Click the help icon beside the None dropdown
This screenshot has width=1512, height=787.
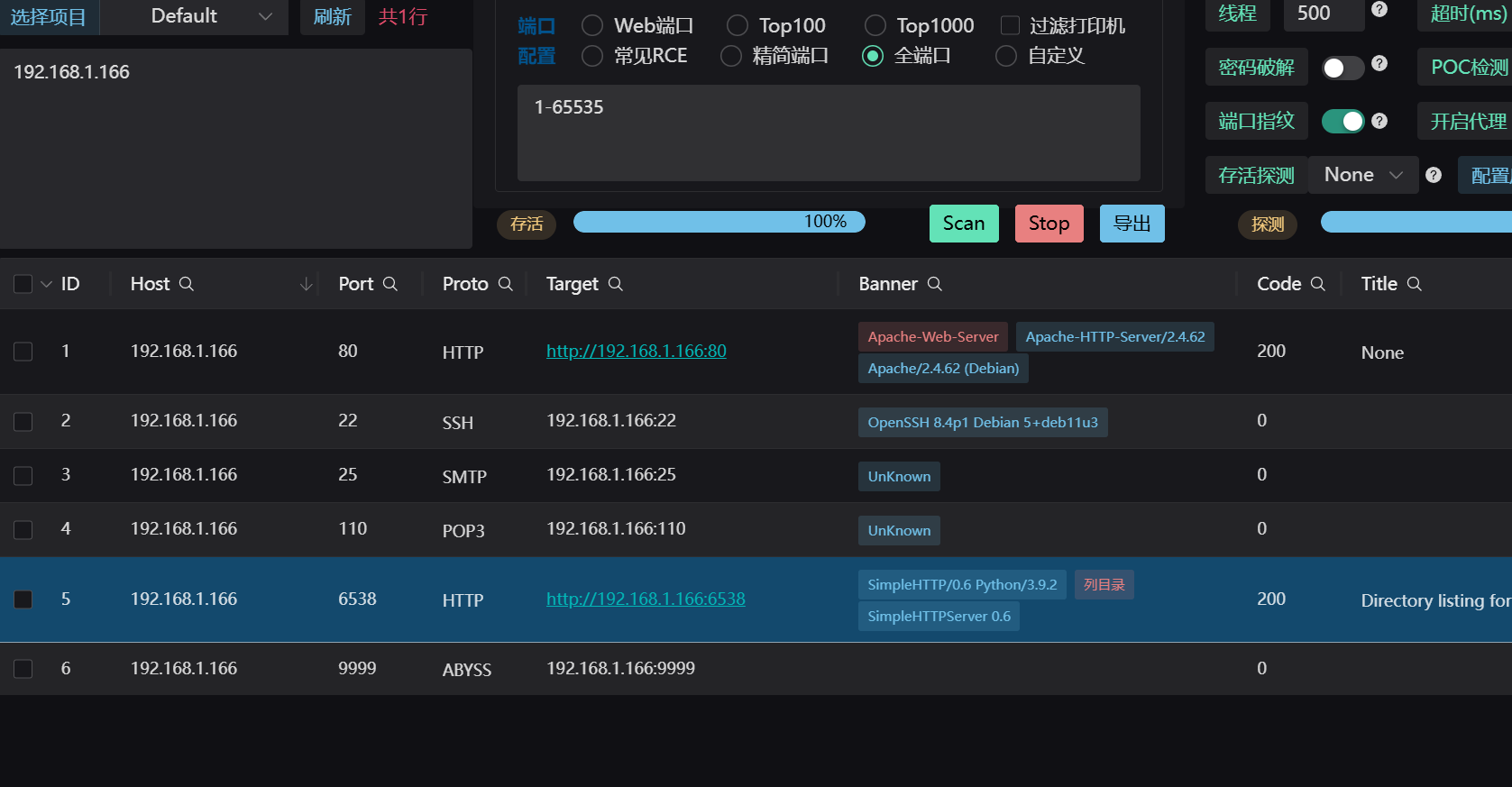coord(1434,175)
